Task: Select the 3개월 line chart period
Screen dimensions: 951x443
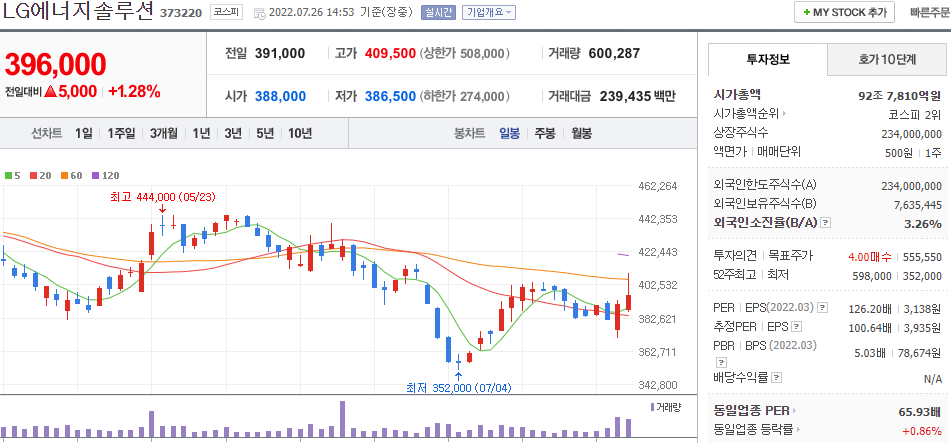Action: [164, 134]
